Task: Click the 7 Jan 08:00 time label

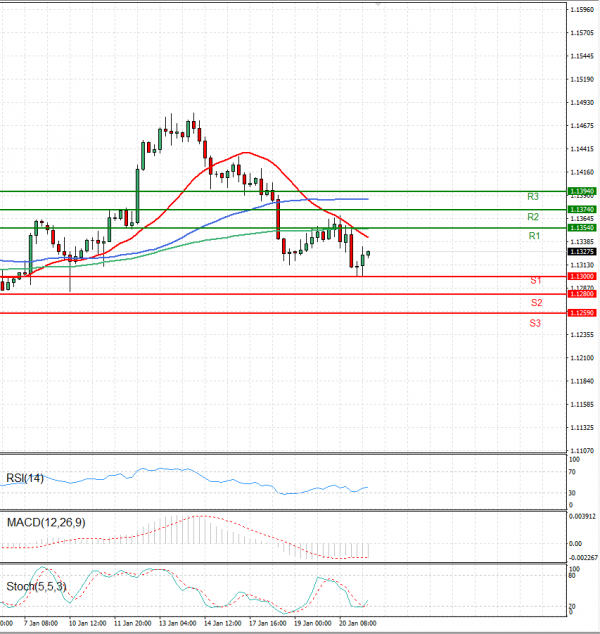Action: tap(41, 623)
